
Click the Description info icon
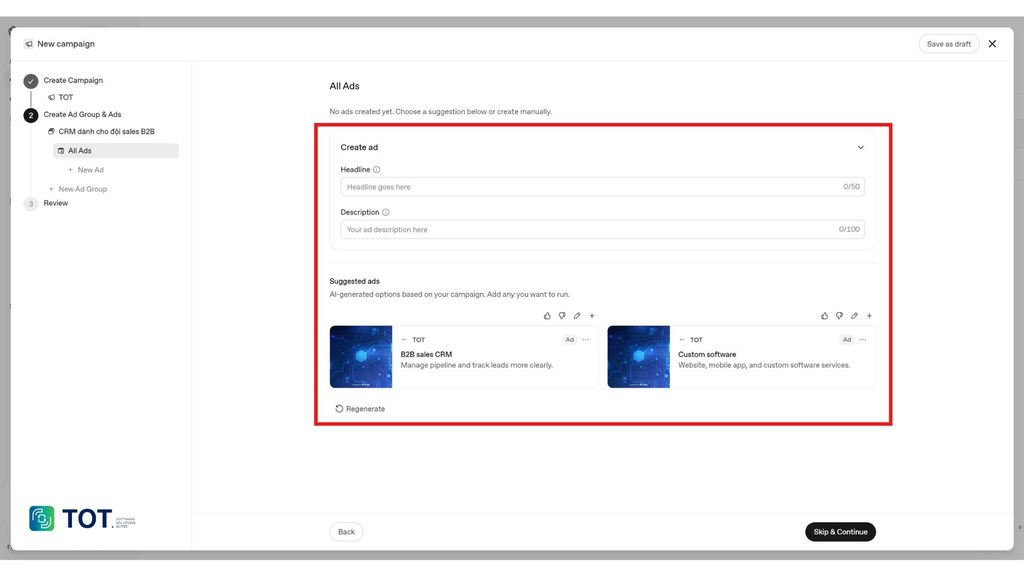(x=385, y=212)
